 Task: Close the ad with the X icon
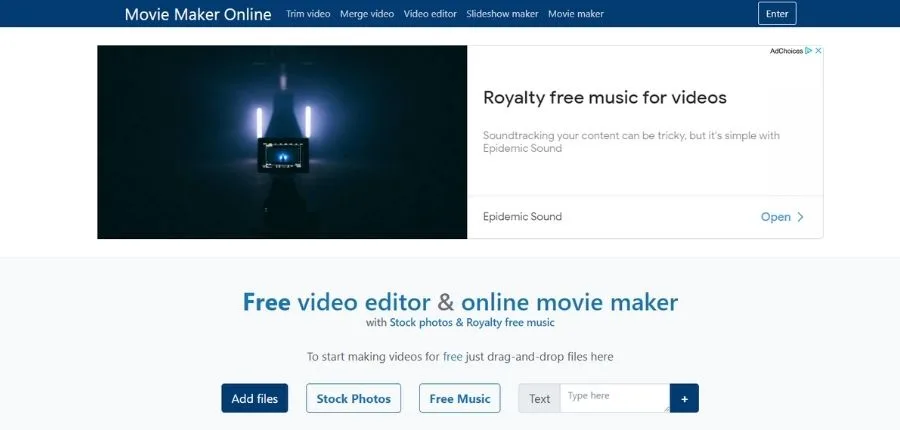pos(818,51)
